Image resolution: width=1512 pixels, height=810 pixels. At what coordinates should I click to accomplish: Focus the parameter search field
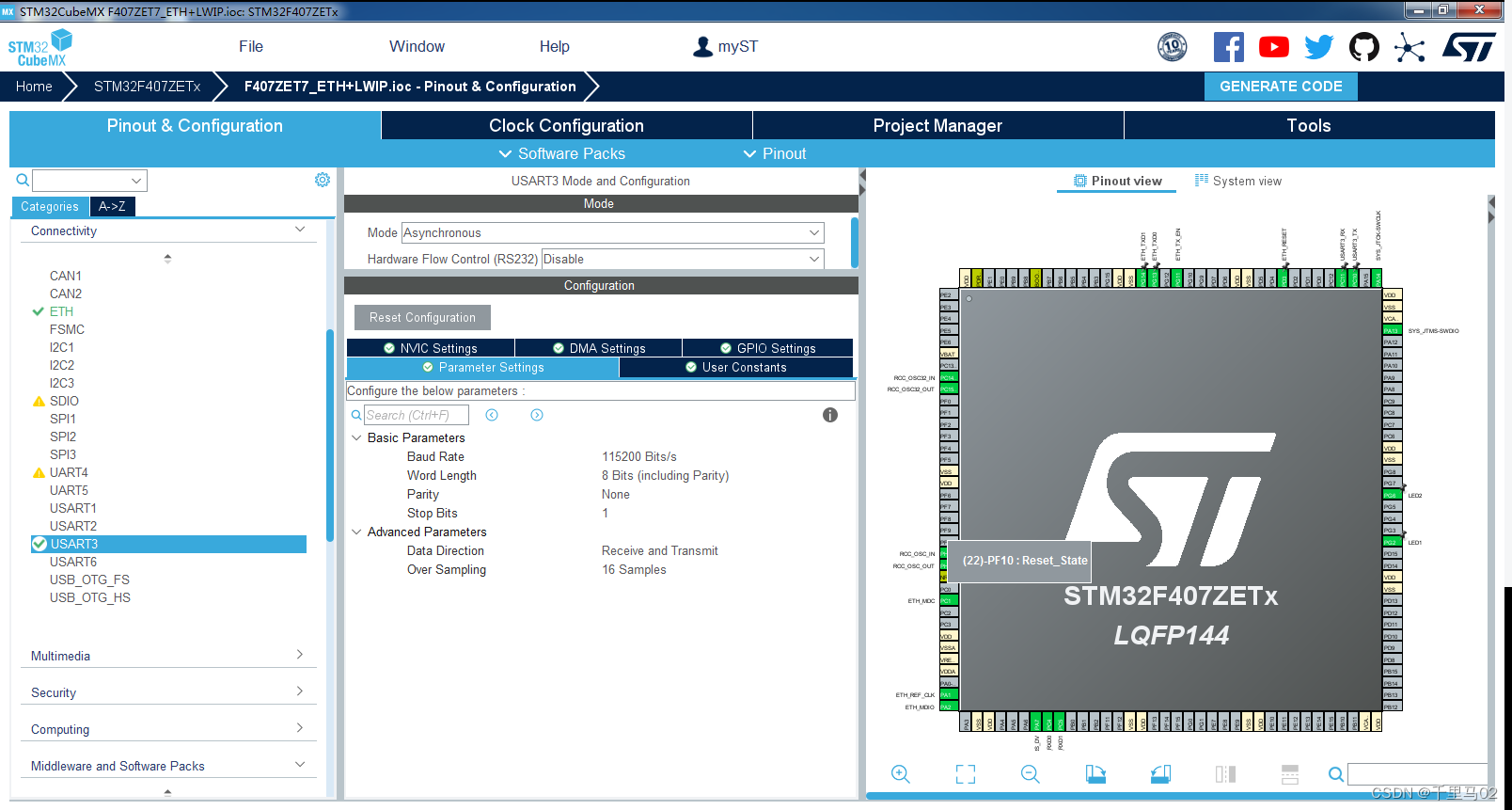416,415
